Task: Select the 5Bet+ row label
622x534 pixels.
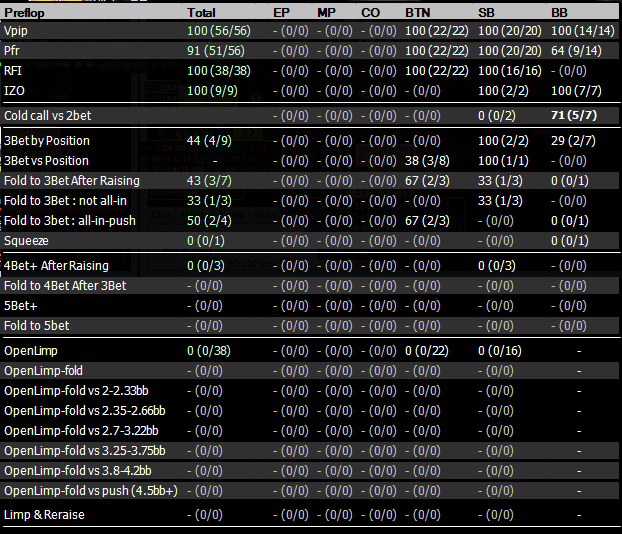Action: point(21,306)
